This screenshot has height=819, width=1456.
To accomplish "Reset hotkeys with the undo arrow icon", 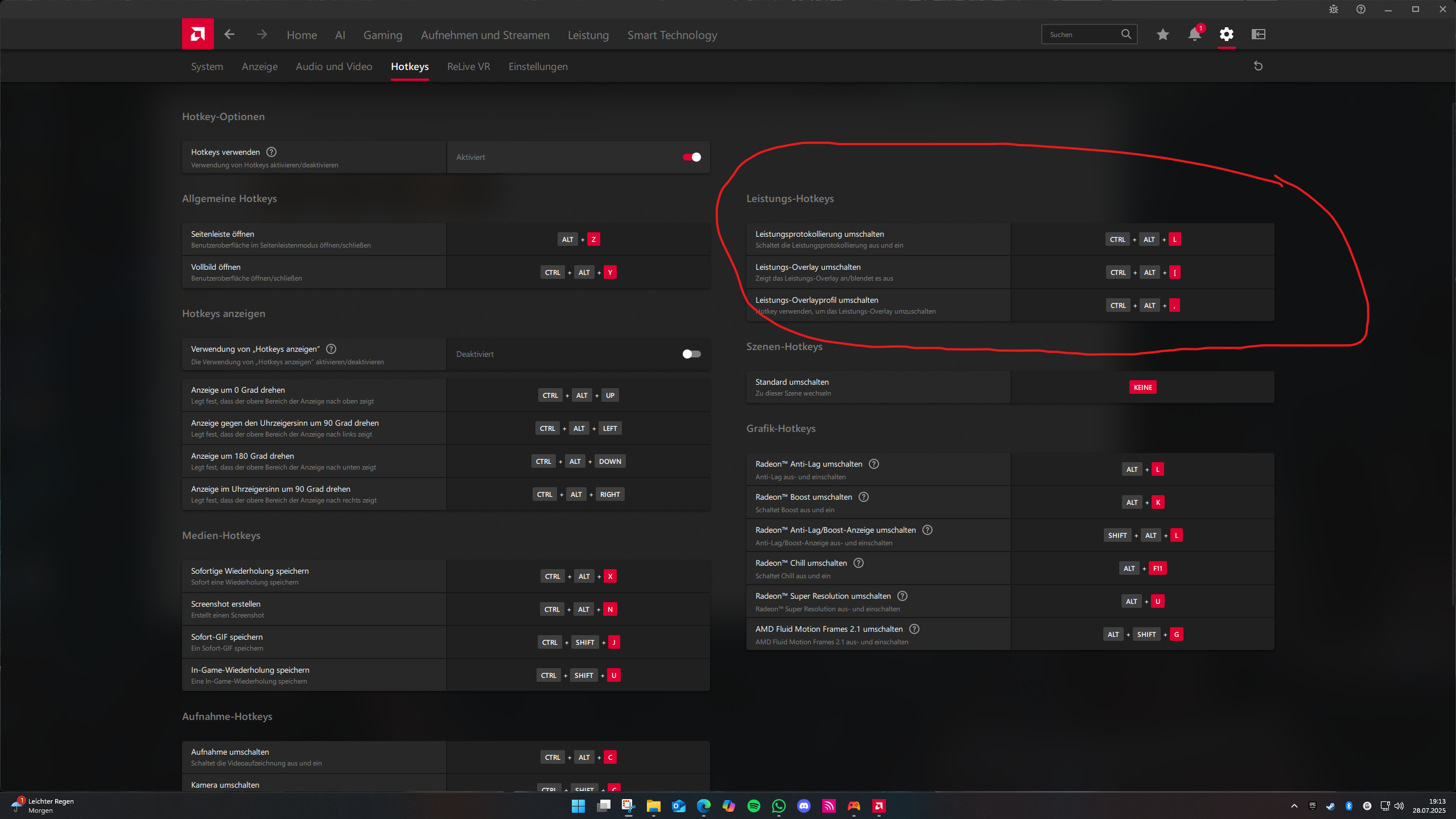I will click(x=1258, y=66).
